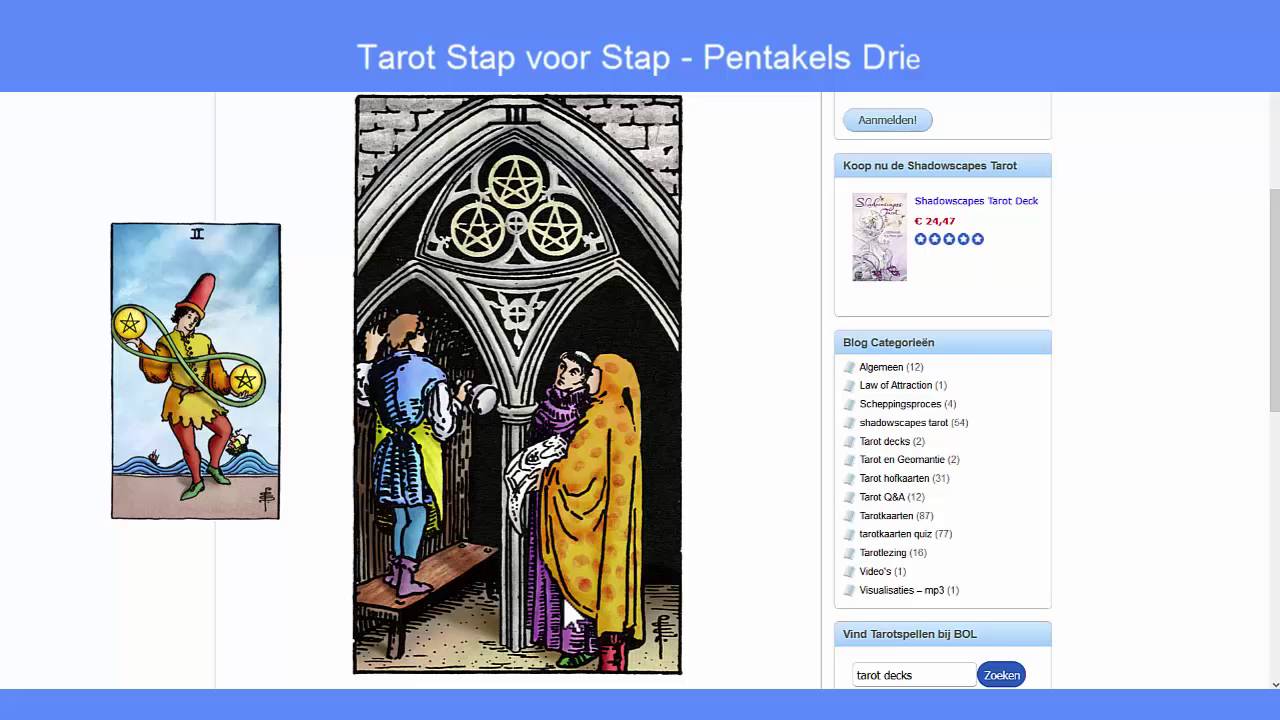Click the page icon beside Tarot Q&A
The height and width of the screenshot is (720, 1280).
coord(850,497)
